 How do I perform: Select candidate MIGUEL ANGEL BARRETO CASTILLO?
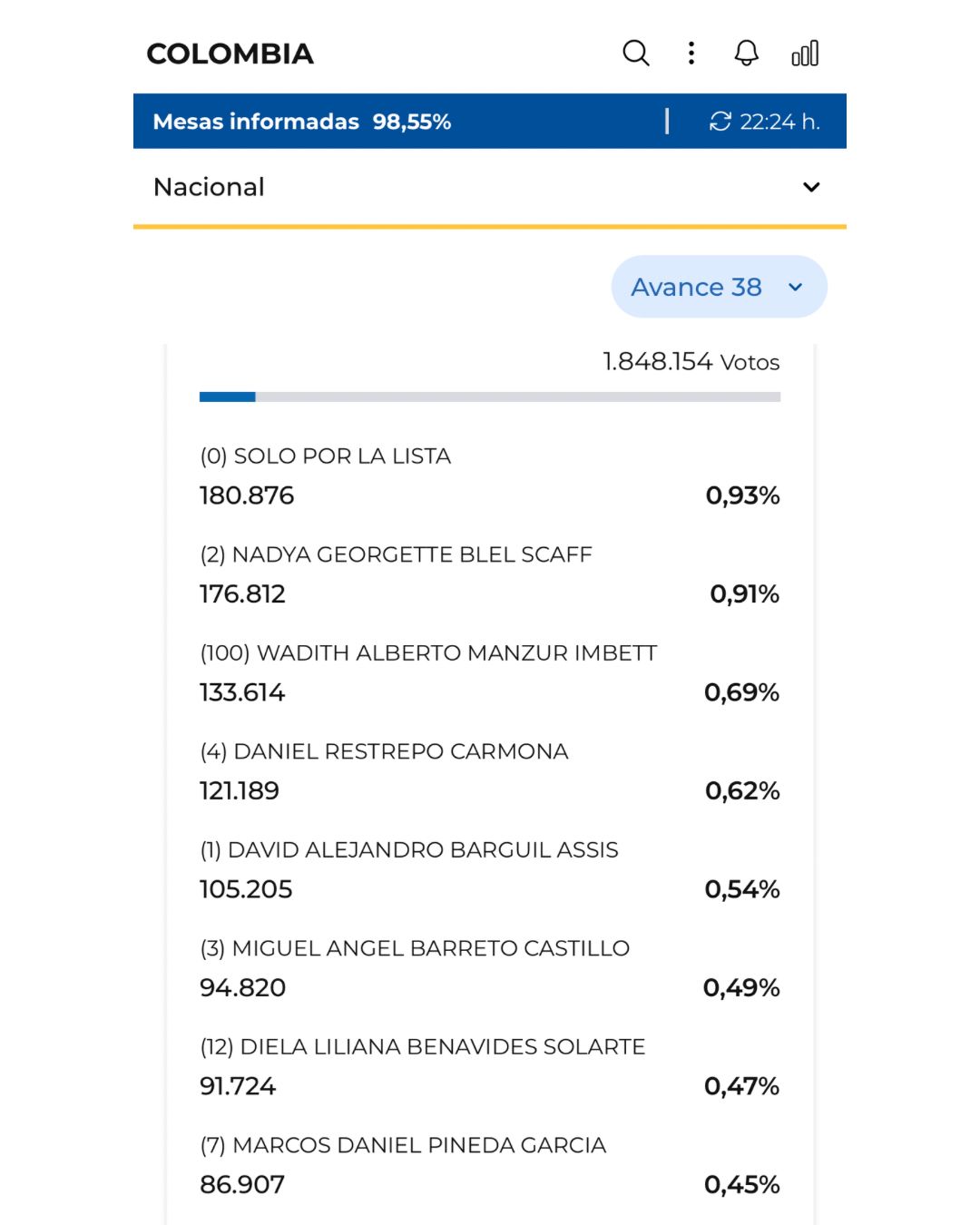pyautogui.click(x=490, y=968)
